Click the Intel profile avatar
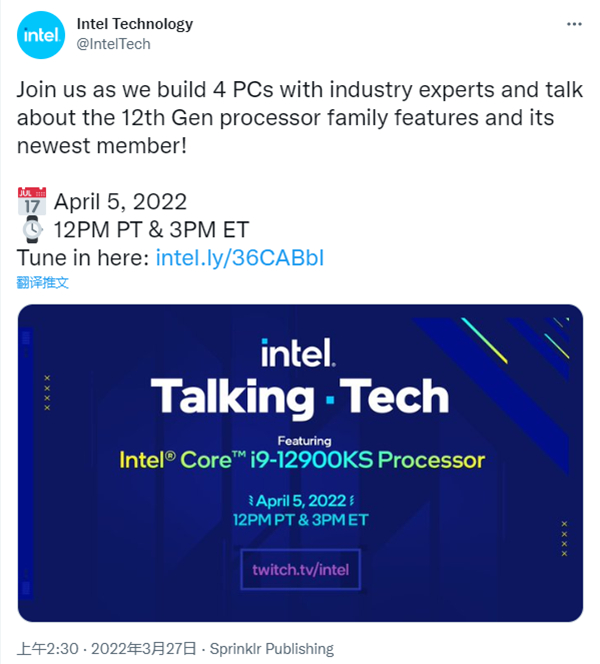This screenshot has width=600, height=664. (41, 37)
